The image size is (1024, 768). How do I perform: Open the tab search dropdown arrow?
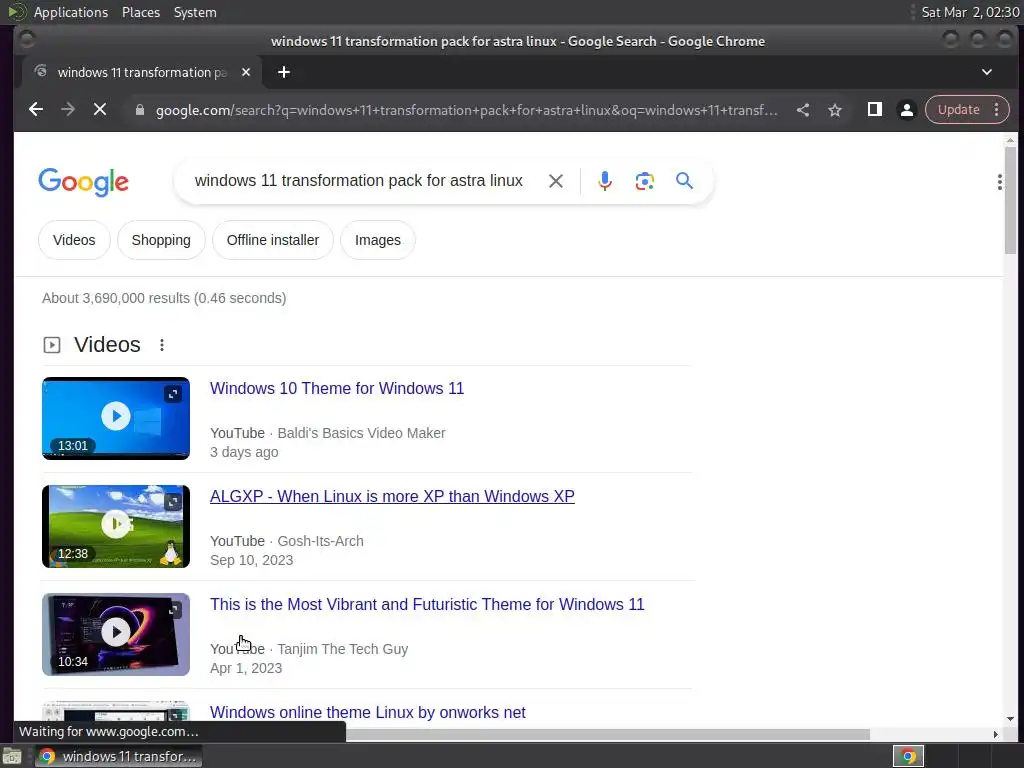point(987,72)
